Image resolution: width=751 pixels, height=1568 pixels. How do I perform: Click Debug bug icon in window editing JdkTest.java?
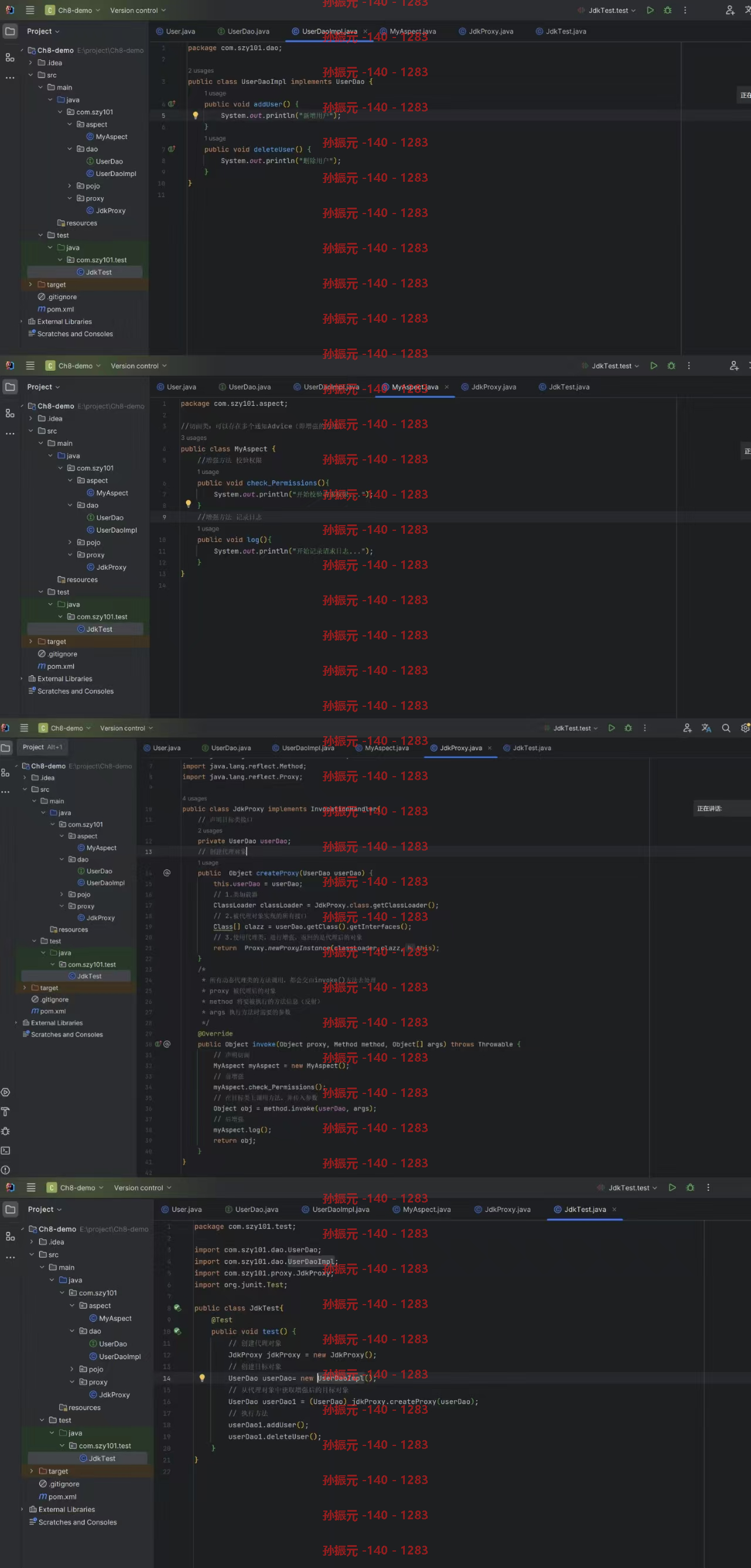689,1187
